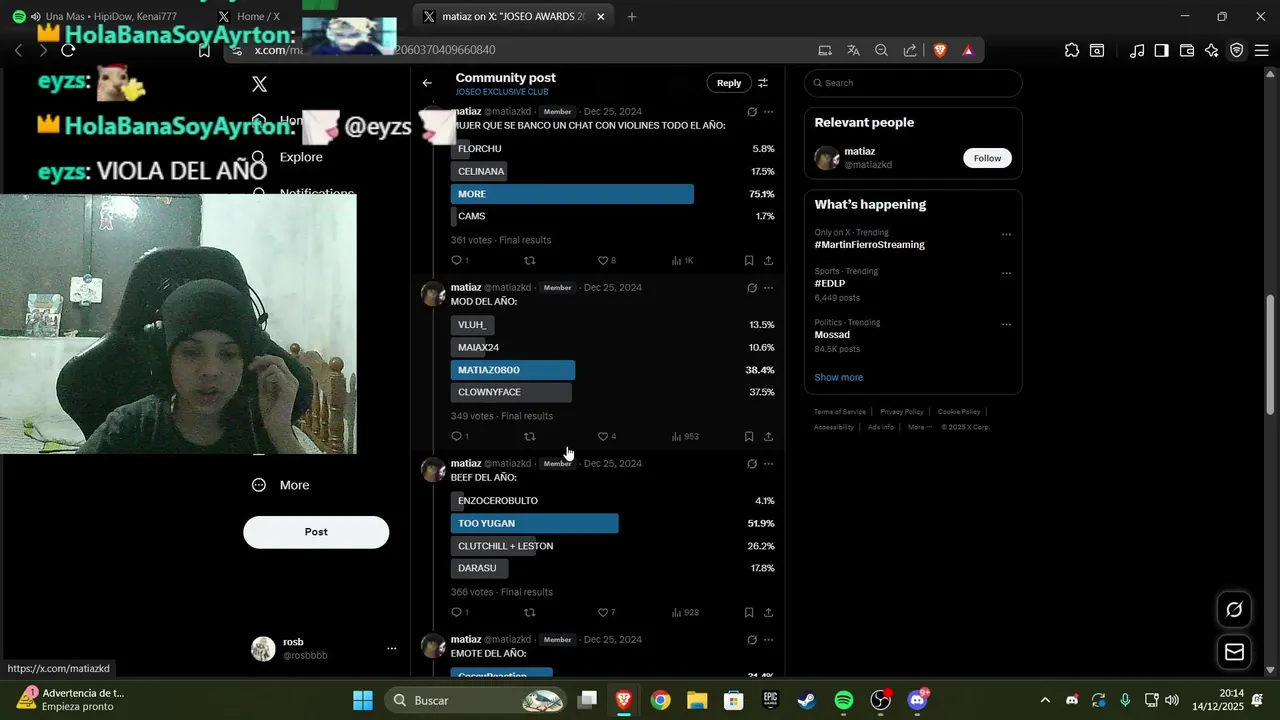Click the Brave VPN shield icon
The image size is (1280, 720).
click(1237, 50)
